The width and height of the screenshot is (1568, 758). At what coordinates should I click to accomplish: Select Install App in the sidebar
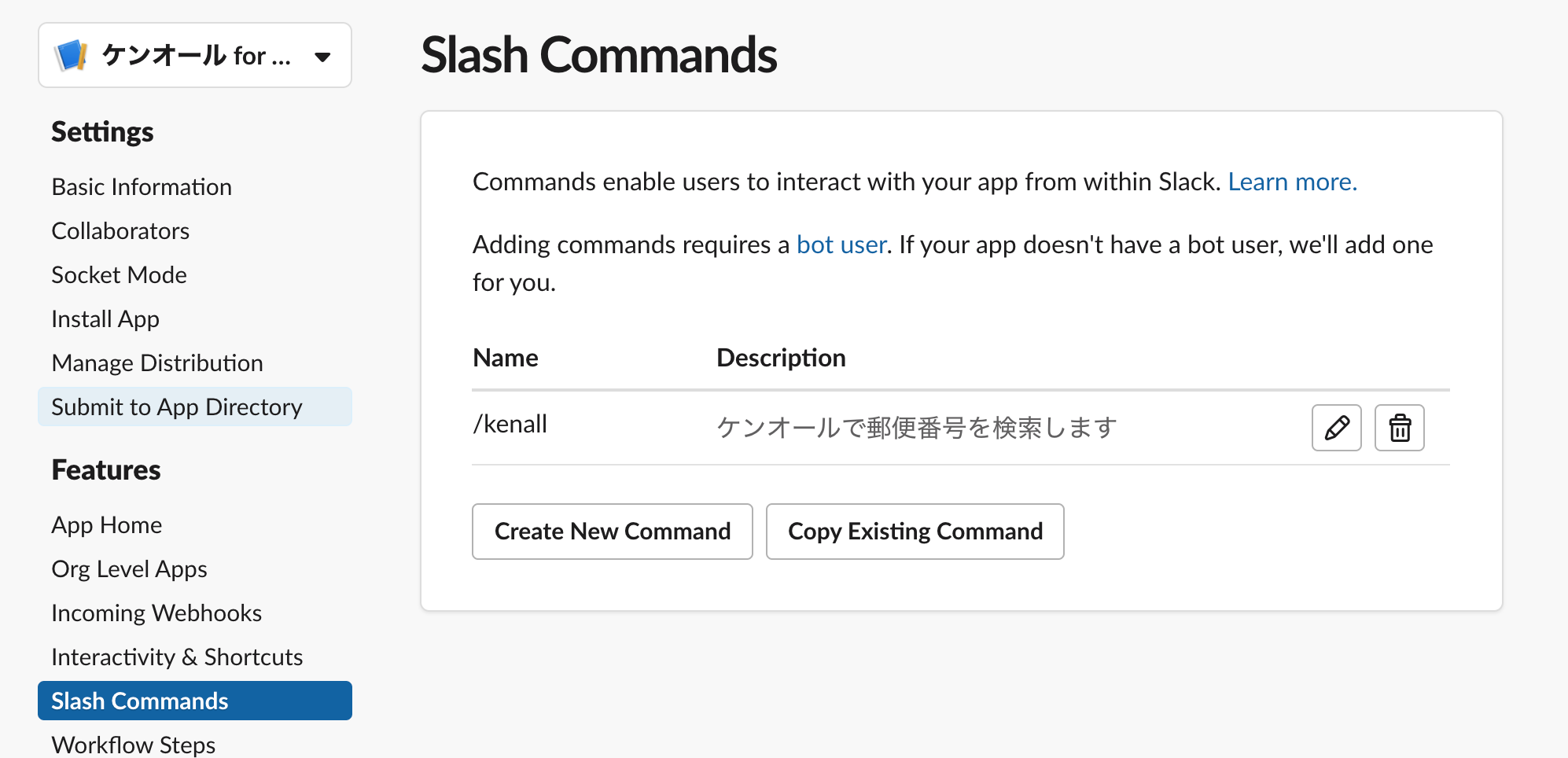(105, 318)
